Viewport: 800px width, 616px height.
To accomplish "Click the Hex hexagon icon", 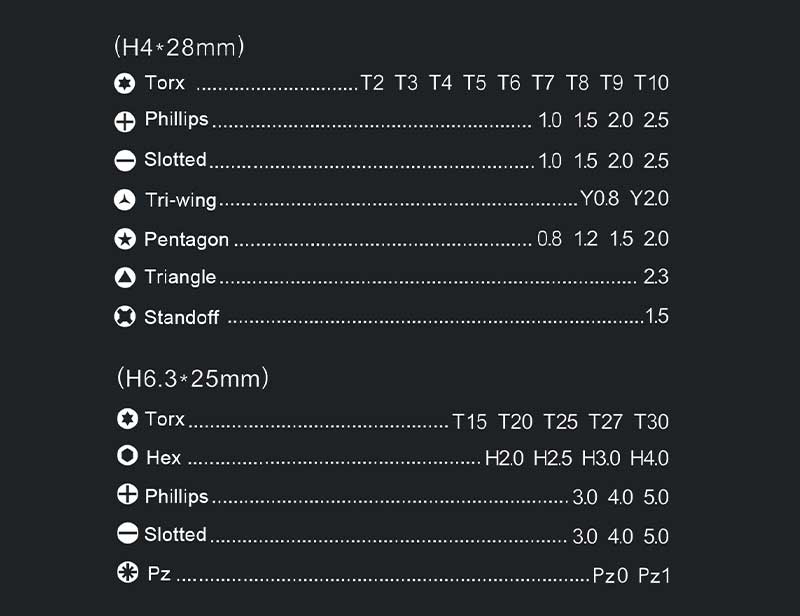I will (127, 456).
